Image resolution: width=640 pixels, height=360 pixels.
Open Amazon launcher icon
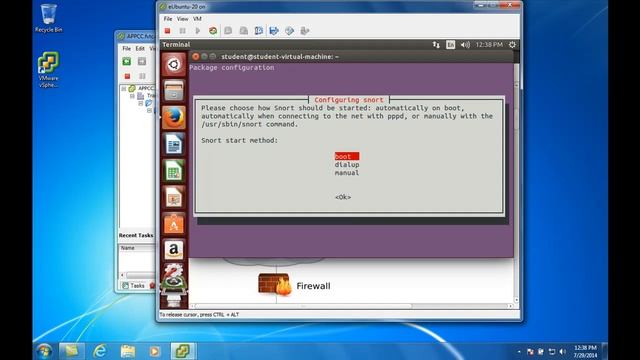(x=173, y=250)
